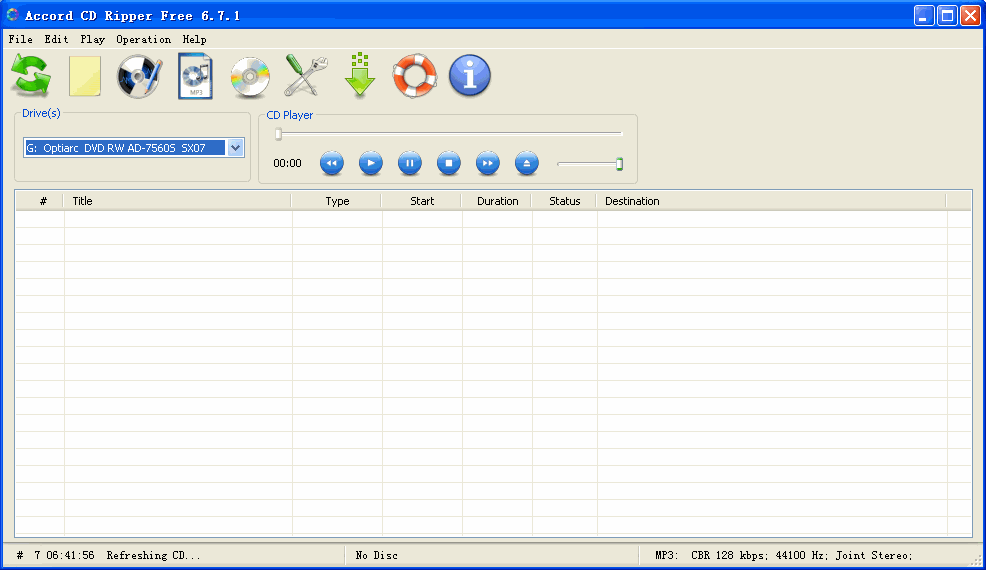986x570 pixels.
Task: Click the yellow note toolbar icon
Action: point(85,76)
